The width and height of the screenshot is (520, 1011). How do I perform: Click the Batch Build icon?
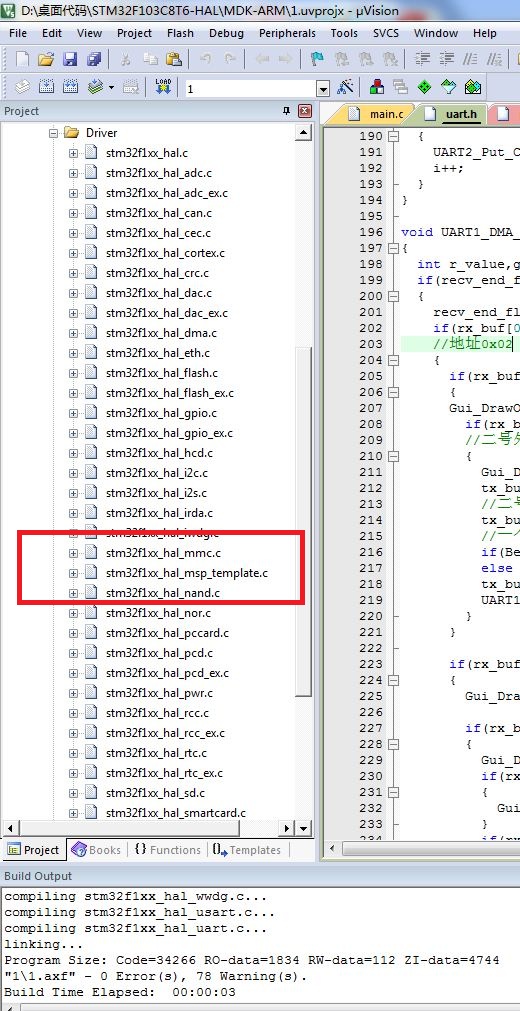(x=95, y=86)
